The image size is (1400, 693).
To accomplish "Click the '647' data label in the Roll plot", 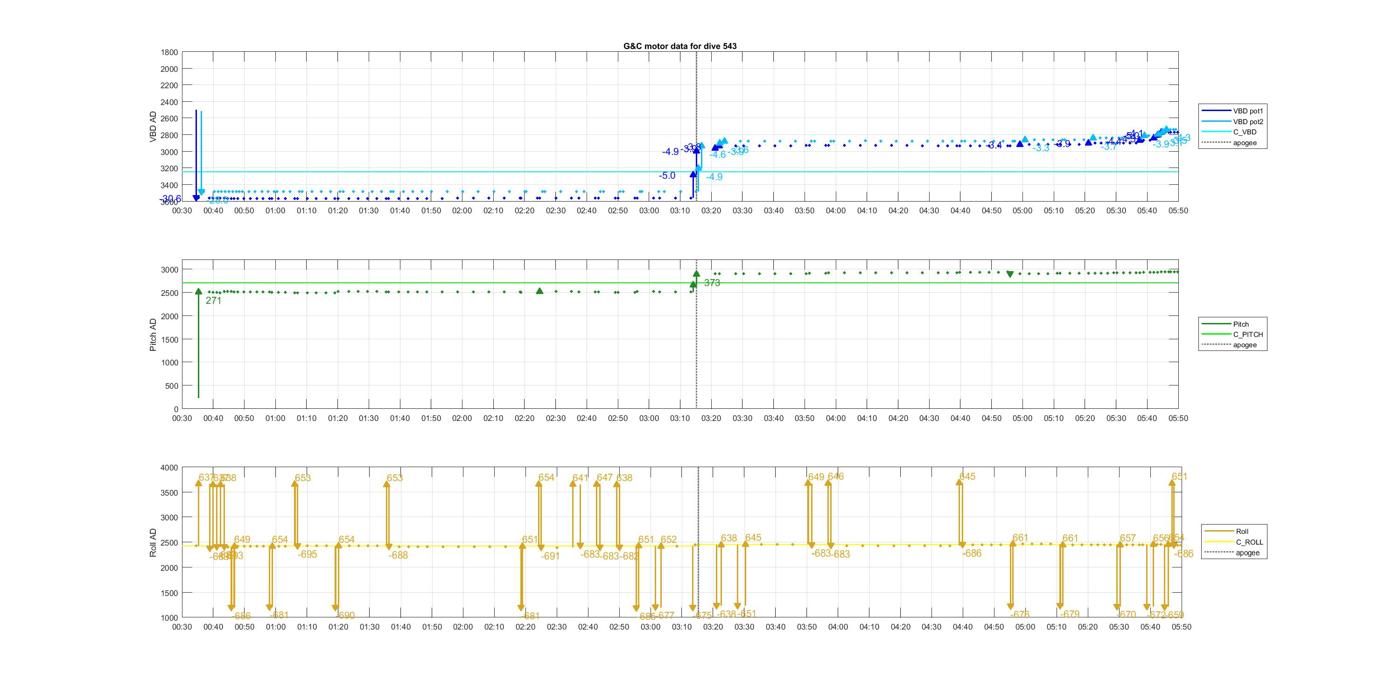I will pyautogui.click(x=604, y=478).
